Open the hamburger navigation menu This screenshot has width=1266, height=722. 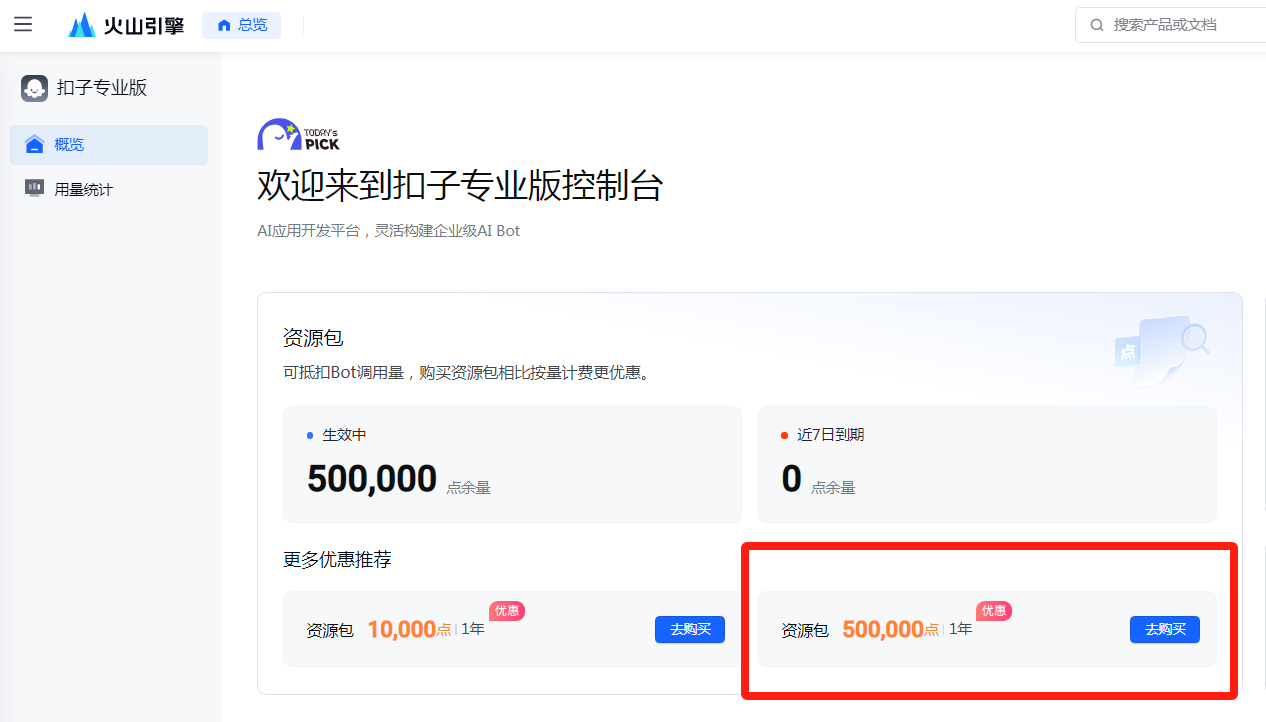(x=23, y=24)
